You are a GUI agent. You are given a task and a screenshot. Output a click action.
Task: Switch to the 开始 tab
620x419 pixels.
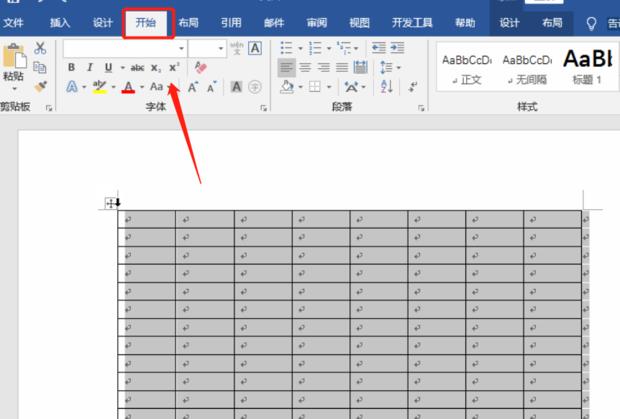[x=147, y=22]
